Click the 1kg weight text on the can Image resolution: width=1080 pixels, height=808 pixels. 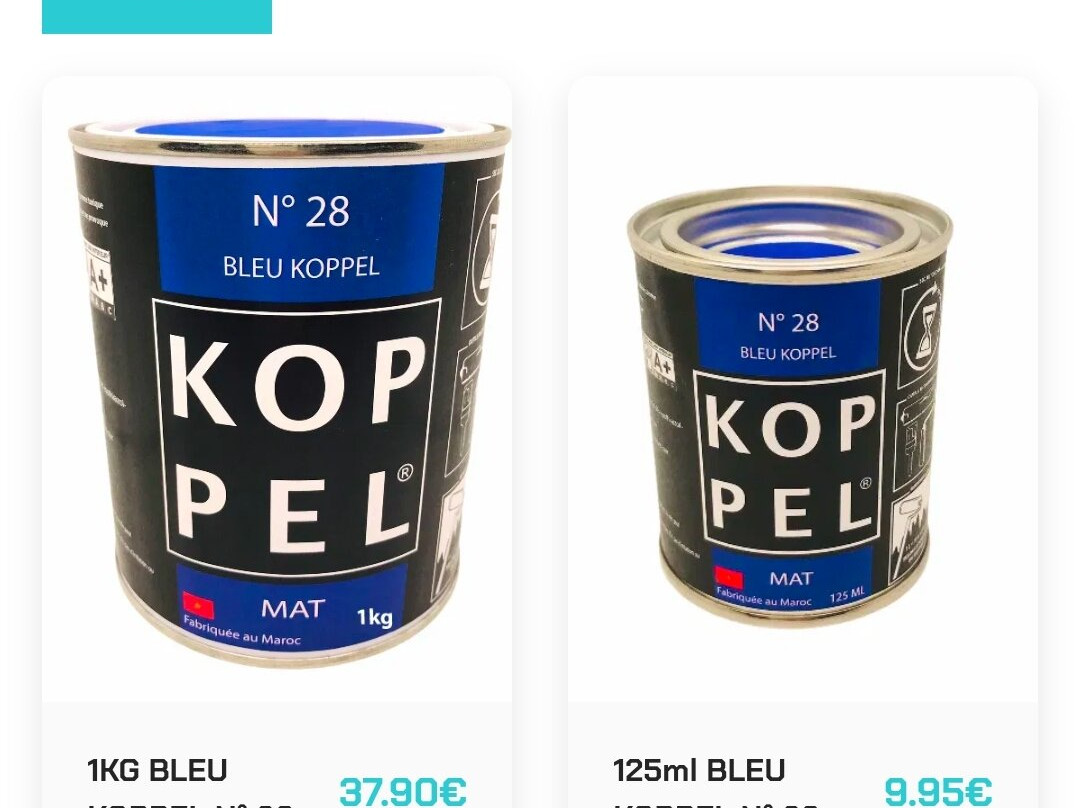coord(375,617)
